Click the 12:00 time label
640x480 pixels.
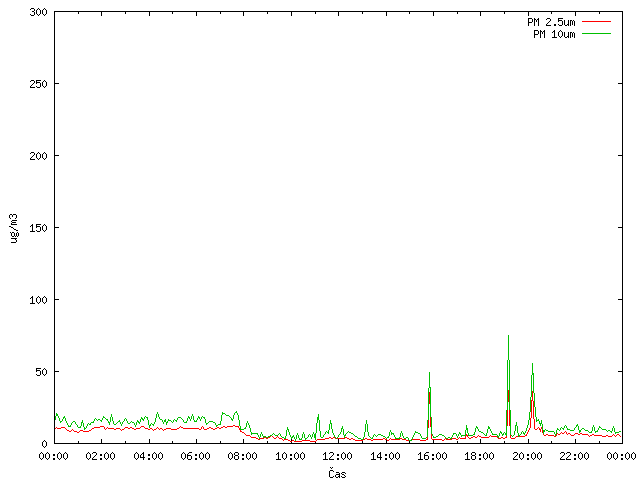coord(338,456)
